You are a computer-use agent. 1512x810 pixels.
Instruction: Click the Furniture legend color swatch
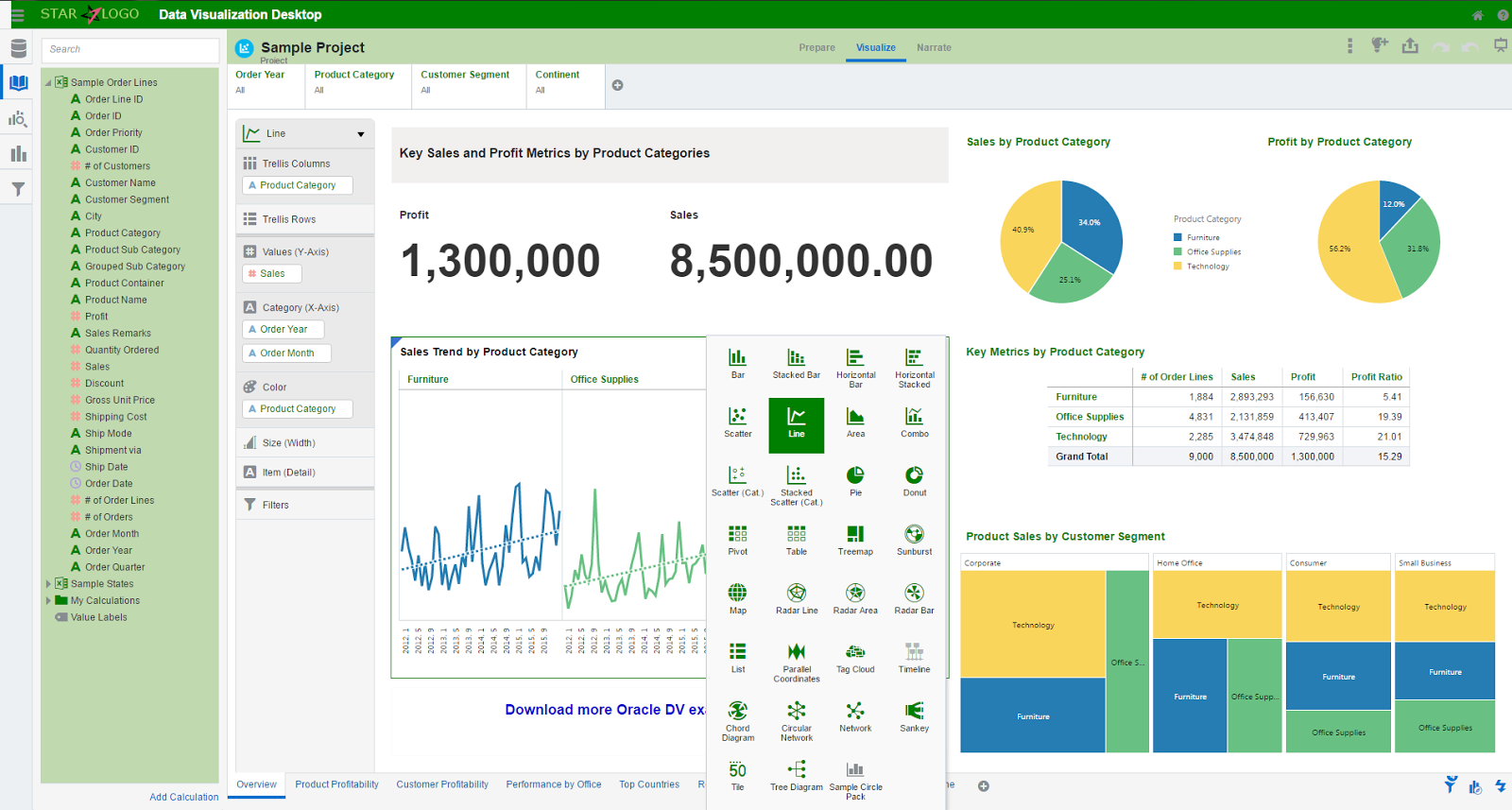coord(1177,238)
